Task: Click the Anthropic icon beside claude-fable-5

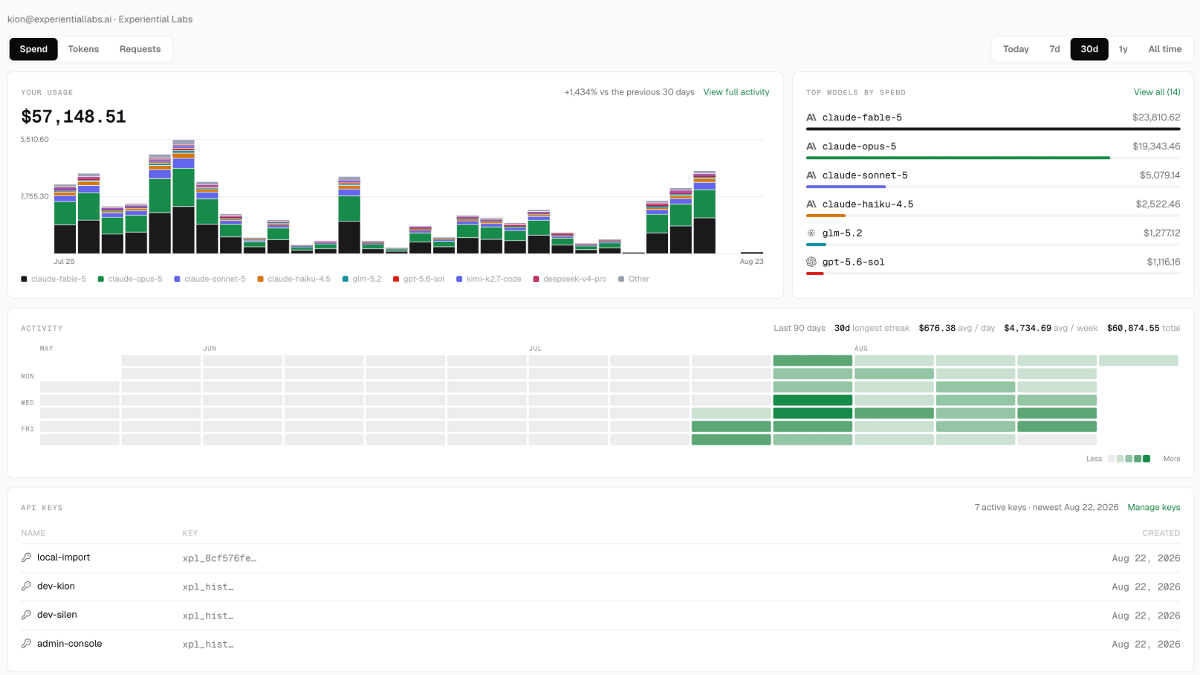Action: (x=811, y=117)
